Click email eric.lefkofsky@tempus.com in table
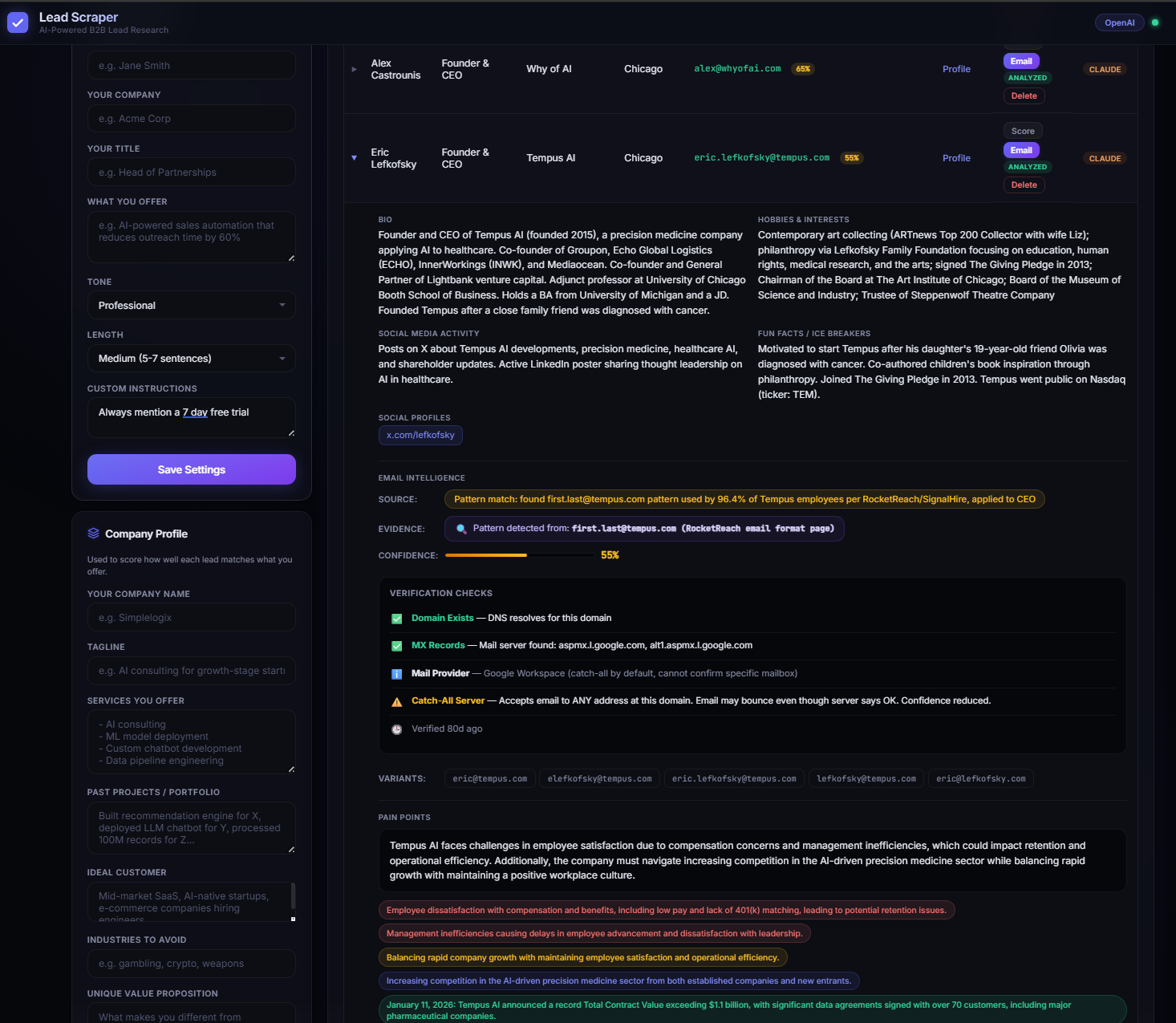Screen dimensions: 1176x1023 pos(761,158)
